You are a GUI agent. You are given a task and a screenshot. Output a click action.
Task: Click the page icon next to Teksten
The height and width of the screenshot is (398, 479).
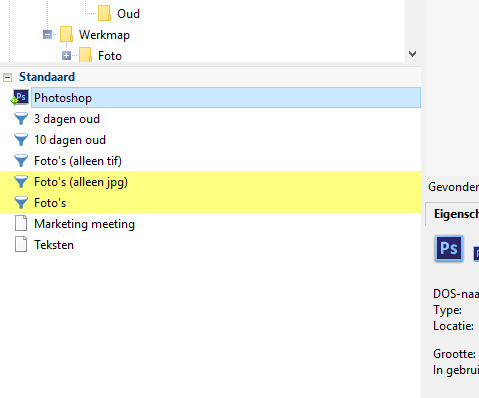[21, 244]
